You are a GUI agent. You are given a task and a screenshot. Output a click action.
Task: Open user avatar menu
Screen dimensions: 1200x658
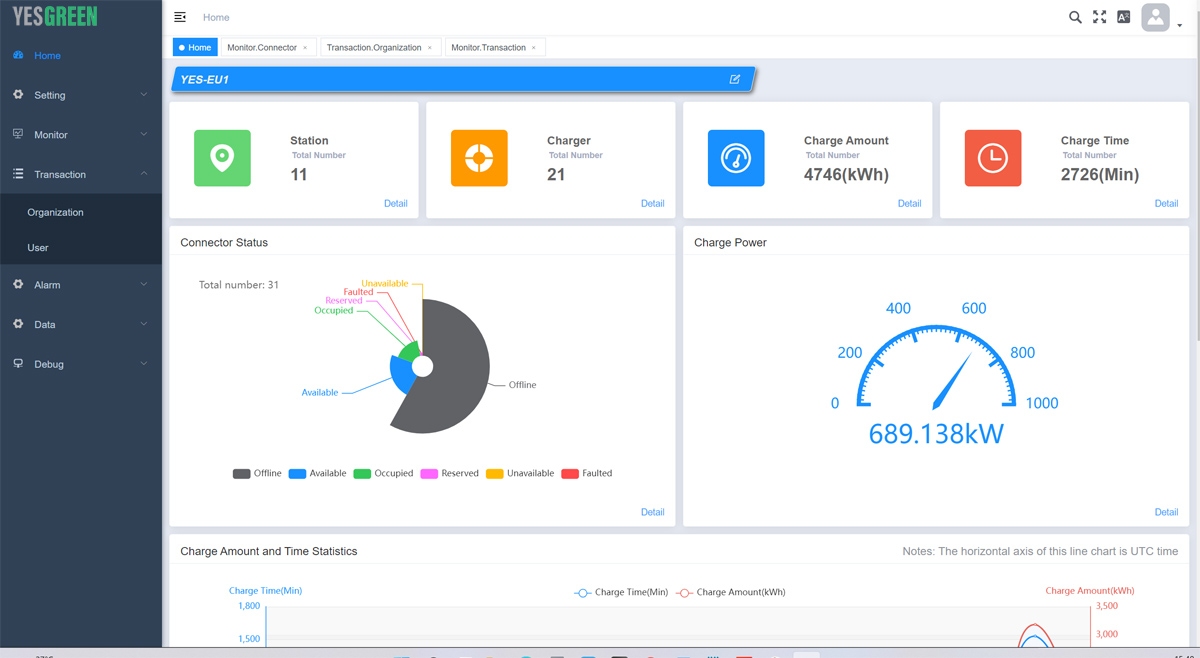pyautogui.click(x=1156, y=17)
